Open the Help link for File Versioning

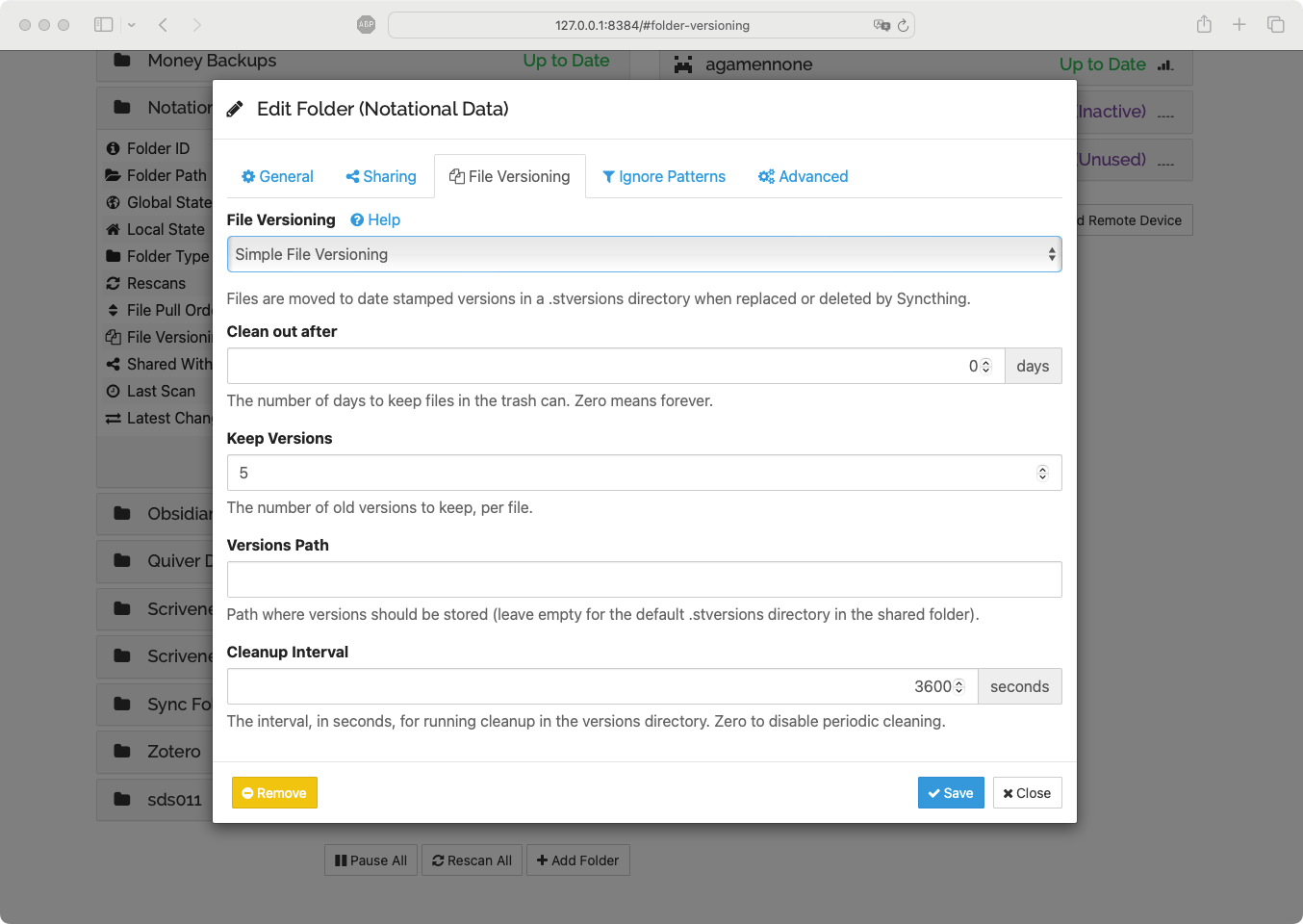[375, 219]
